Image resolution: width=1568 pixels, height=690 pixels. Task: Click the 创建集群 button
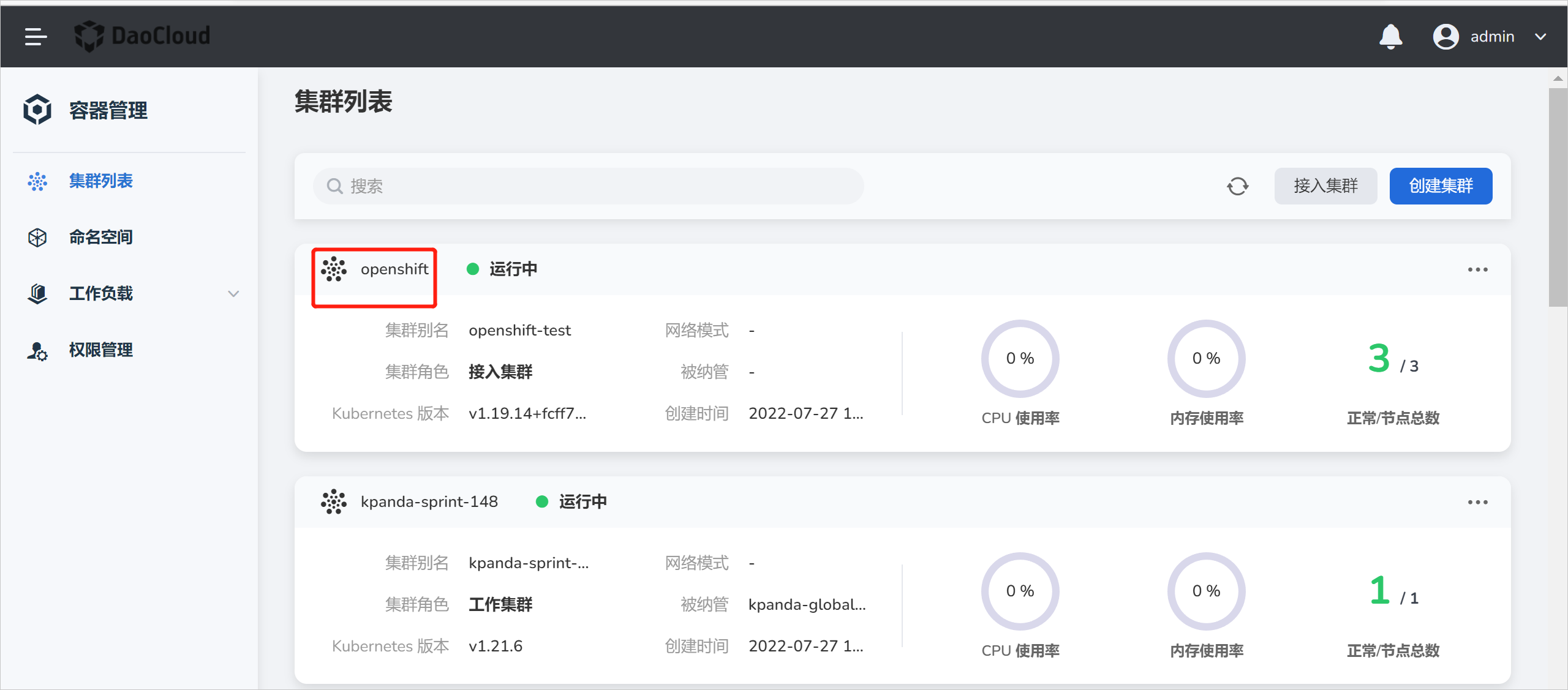pyautogui.click(x=1441, y=186)
